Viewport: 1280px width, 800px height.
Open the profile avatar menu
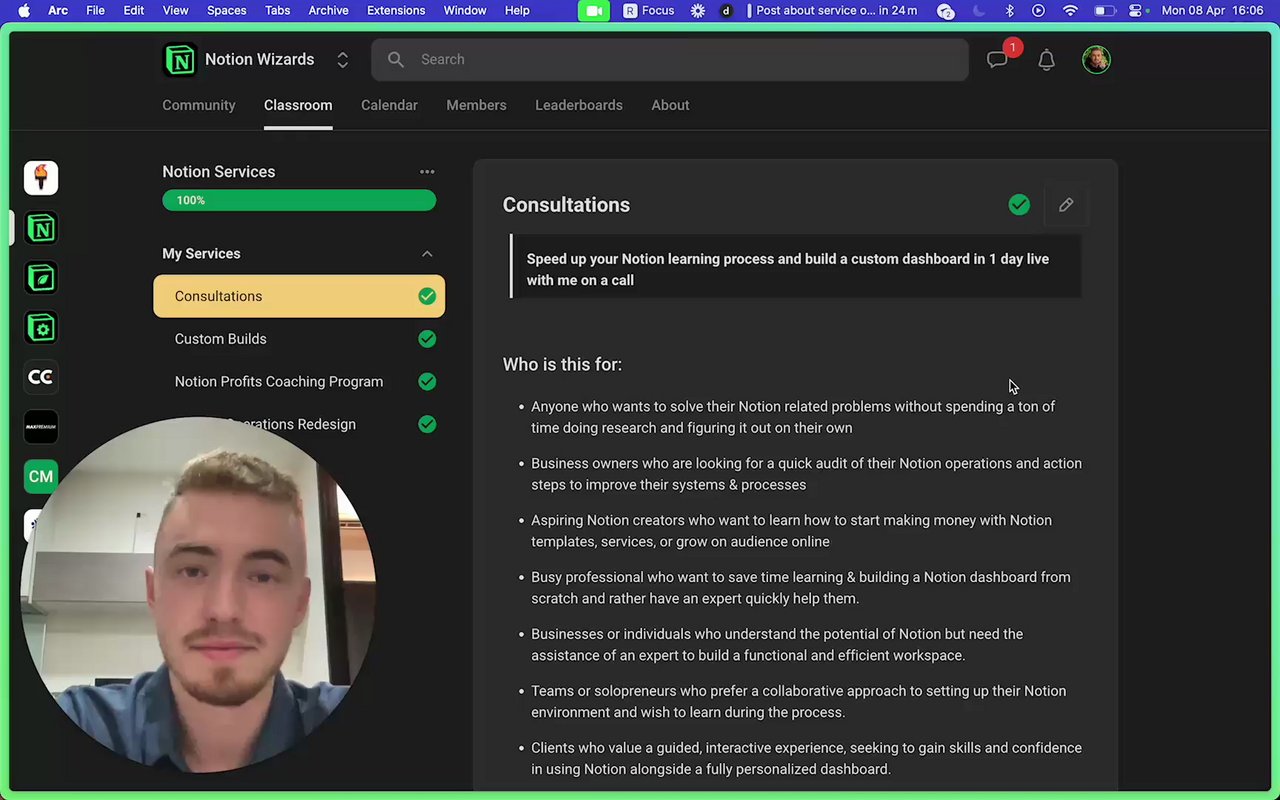point(1096,60)
